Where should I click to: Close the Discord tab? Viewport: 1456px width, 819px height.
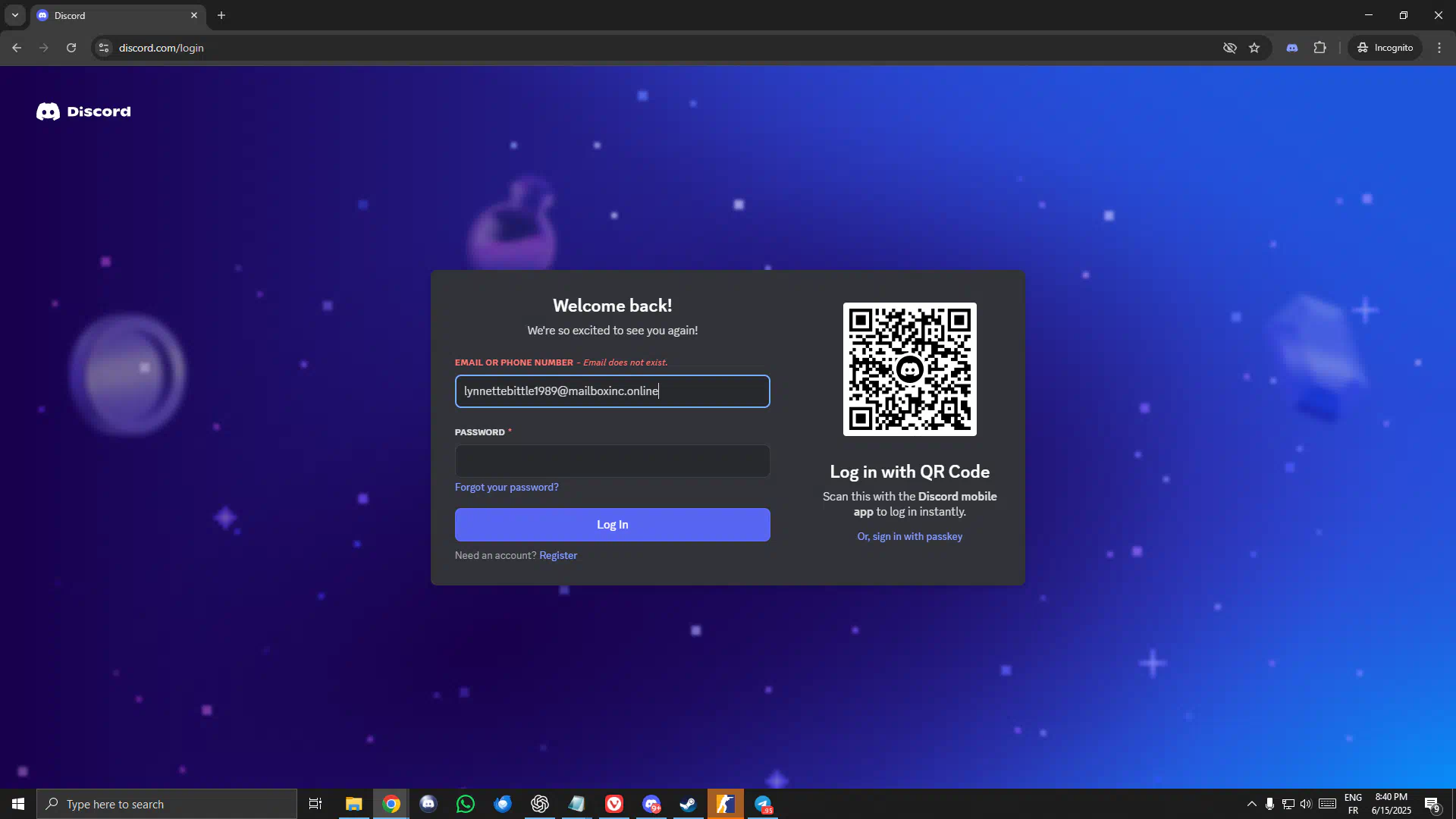tap(194, 15)
